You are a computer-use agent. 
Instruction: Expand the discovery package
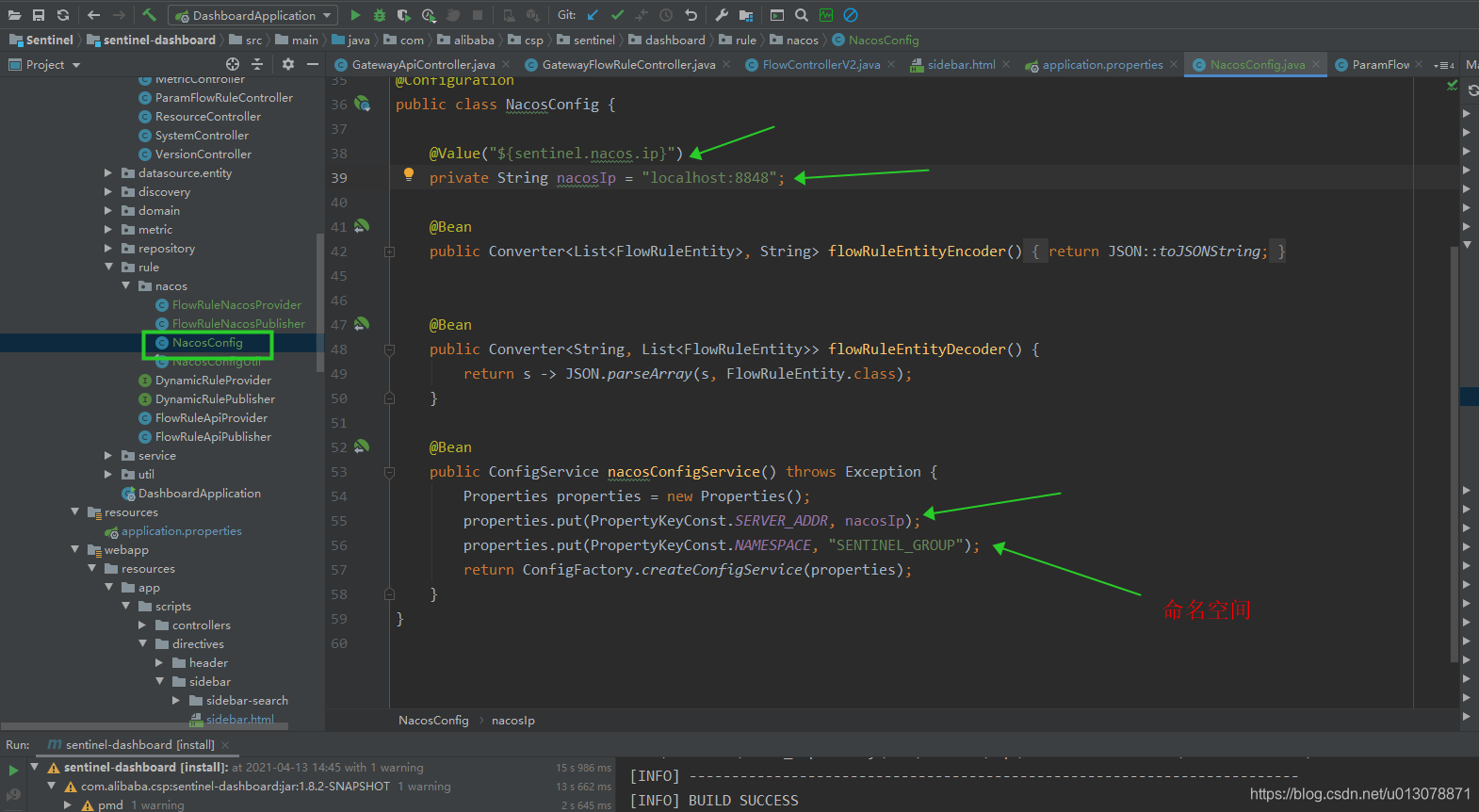tap(108, 191)
